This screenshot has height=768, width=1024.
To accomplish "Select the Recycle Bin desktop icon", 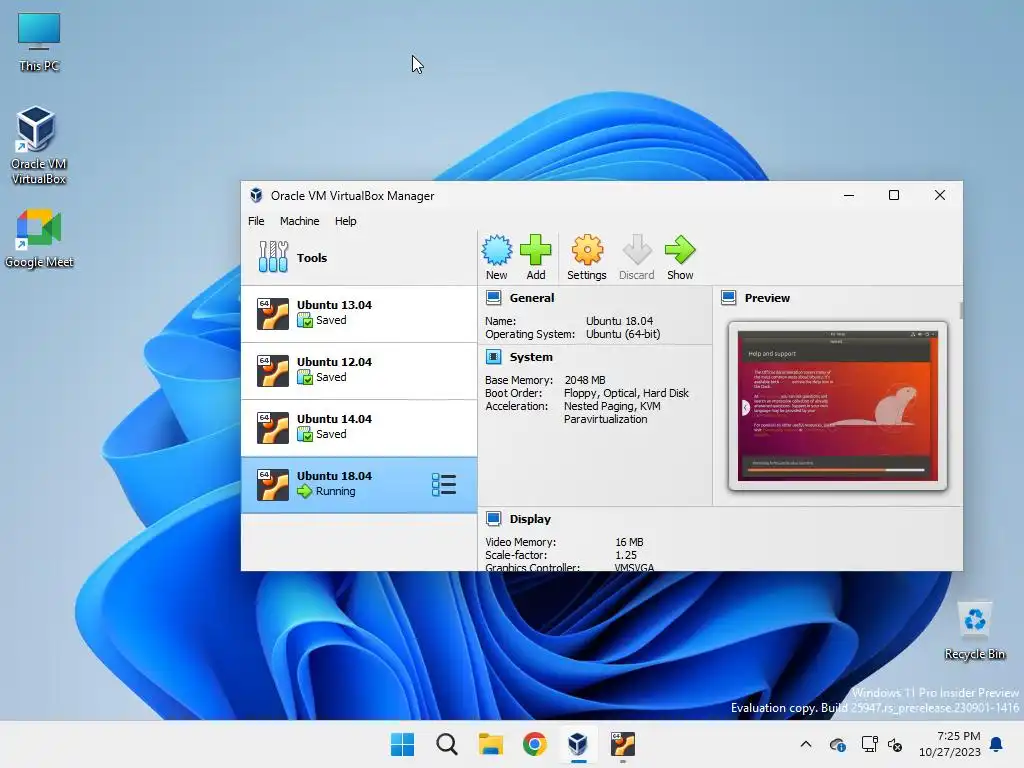I will tap(975, 630).
